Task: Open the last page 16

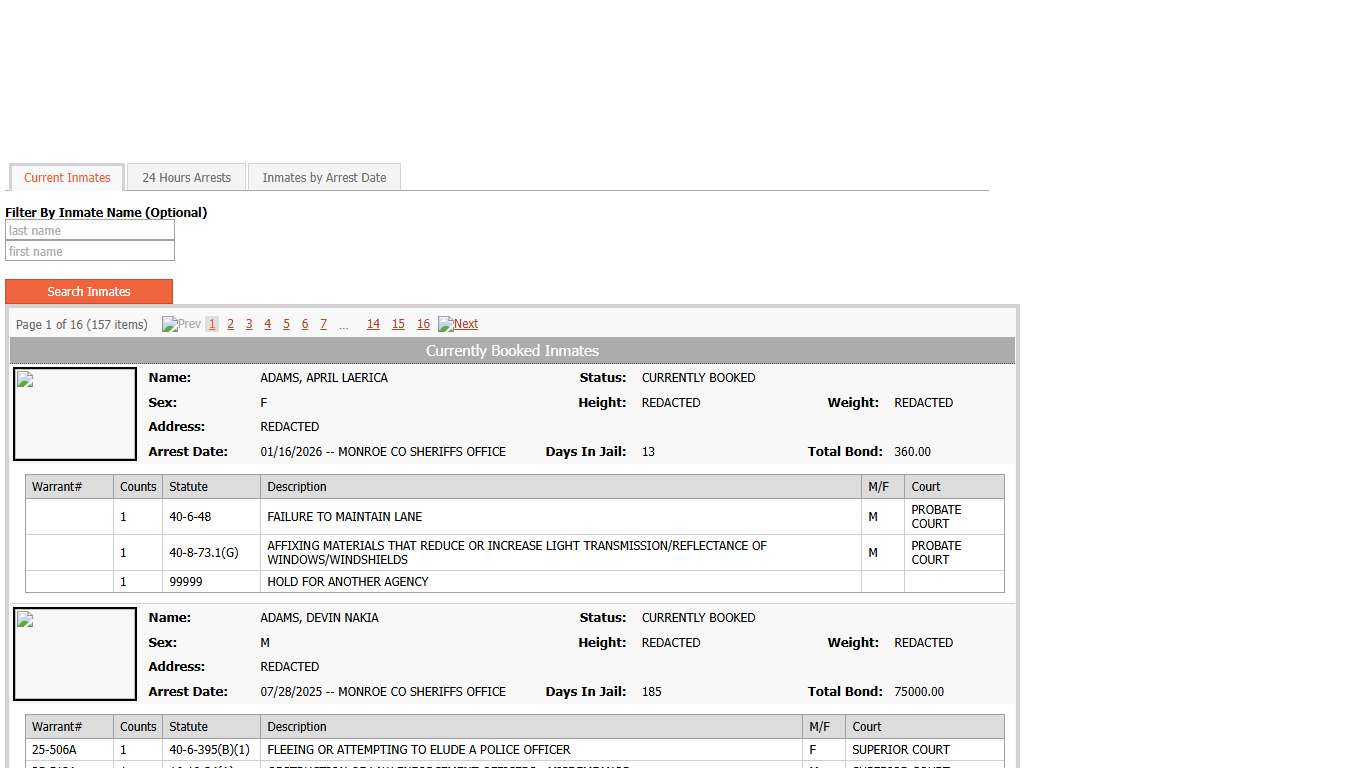Action: click(423, 324)
